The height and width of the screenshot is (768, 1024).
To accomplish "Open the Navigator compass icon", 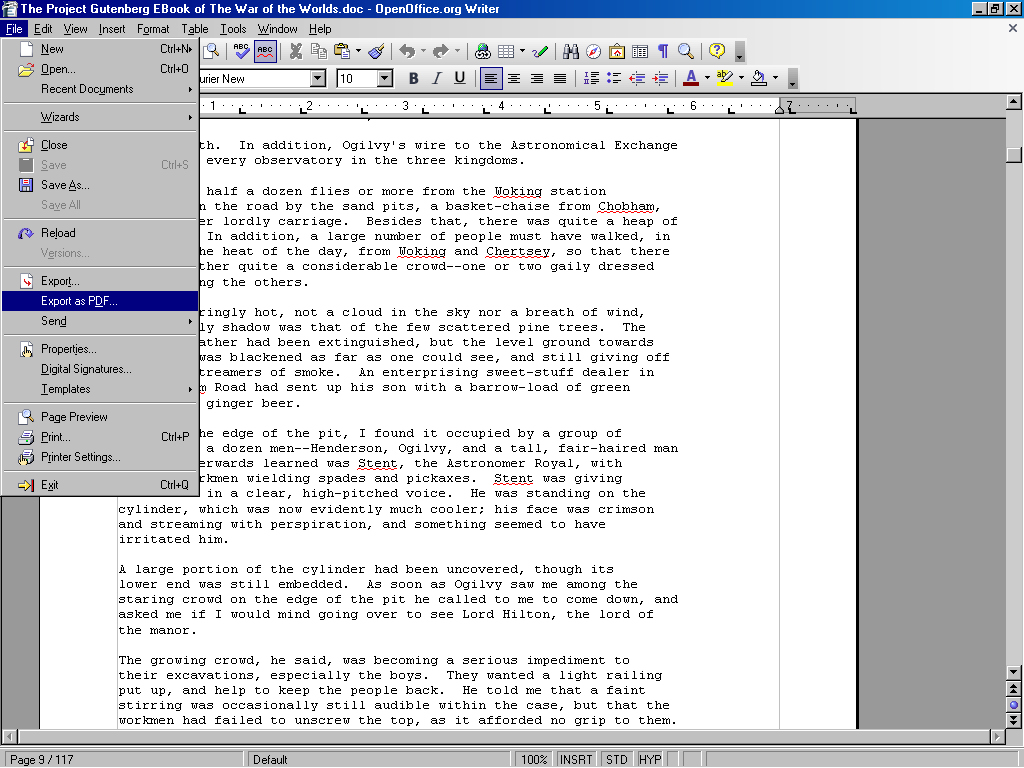I will coord(594,51).
